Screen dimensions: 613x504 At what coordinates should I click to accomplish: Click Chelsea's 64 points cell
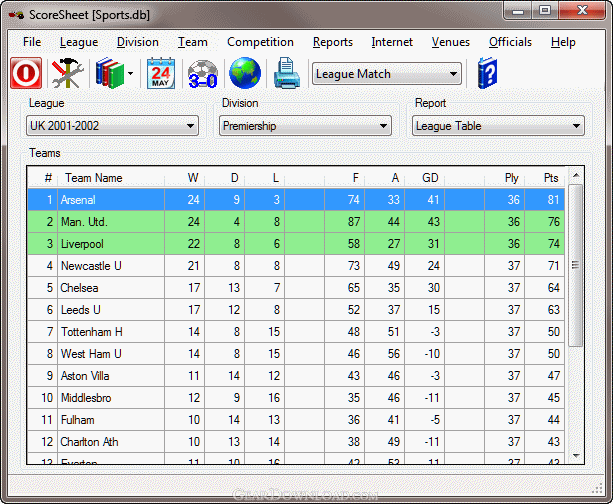[x=545, y=288]
